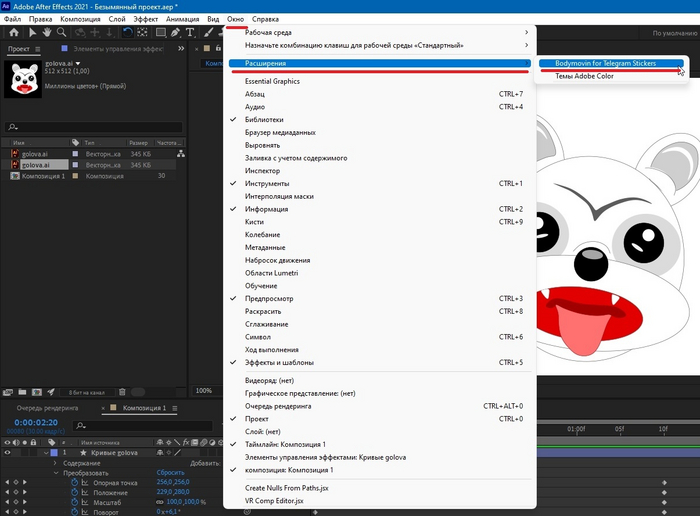Image resolution: width=700 pixels, height=516 pixels.
Task: Click the label color swatch of Кривые golova
Action: (54, 453)
